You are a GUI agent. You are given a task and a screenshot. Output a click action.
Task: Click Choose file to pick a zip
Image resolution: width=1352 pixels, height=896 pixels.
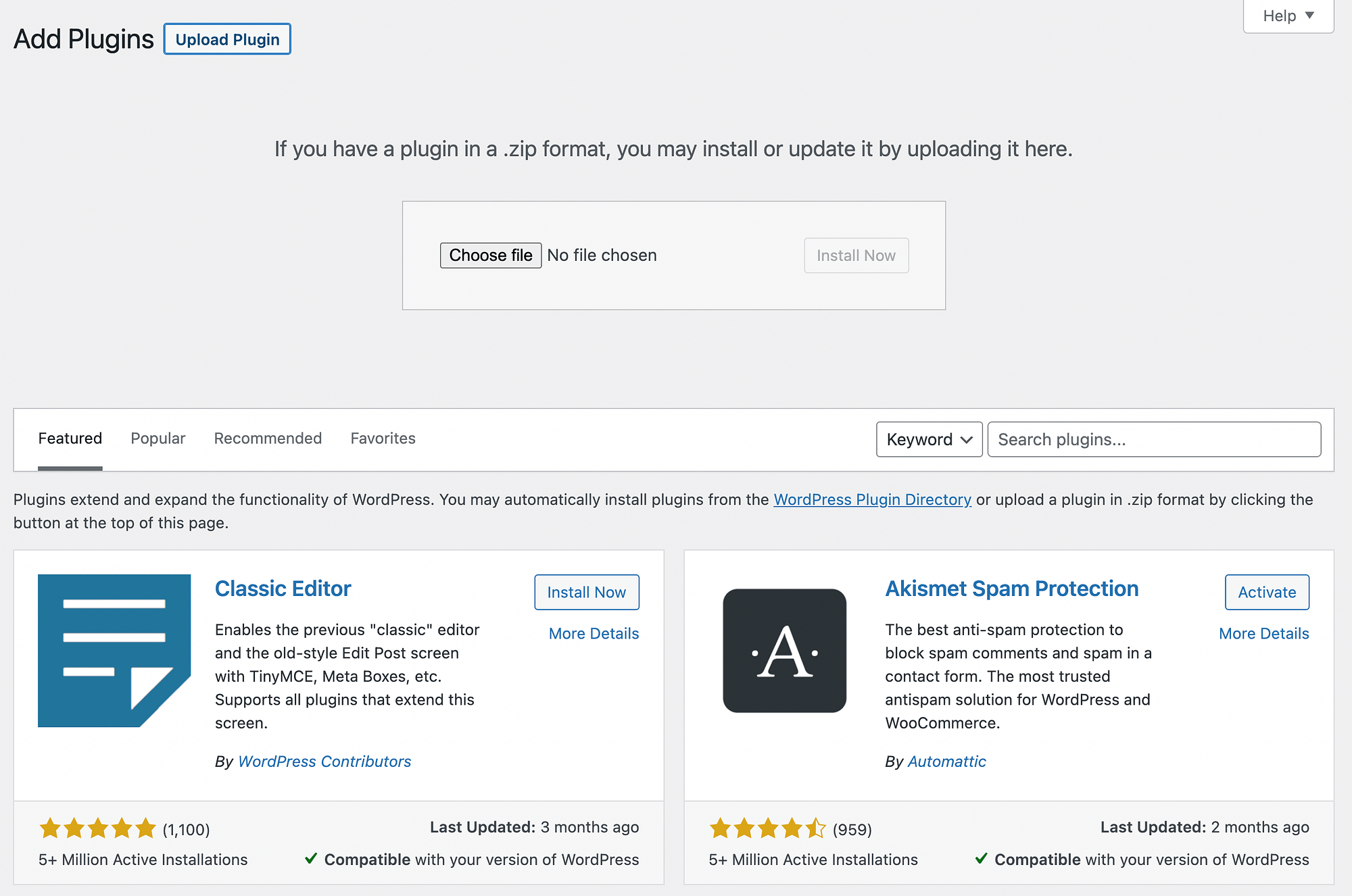pos(491,255)
